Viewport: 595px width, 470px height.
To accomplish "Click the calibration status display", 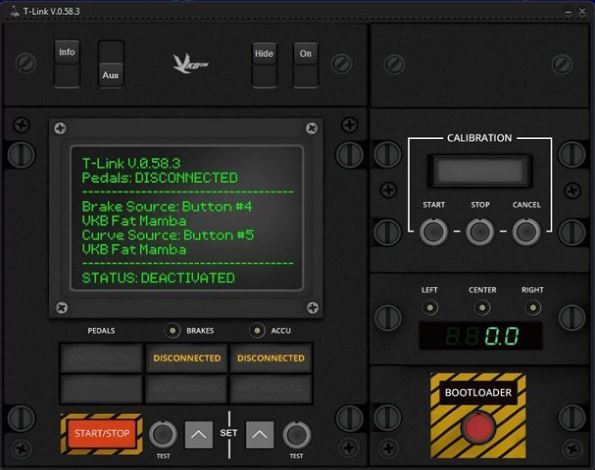I will 480,171.
